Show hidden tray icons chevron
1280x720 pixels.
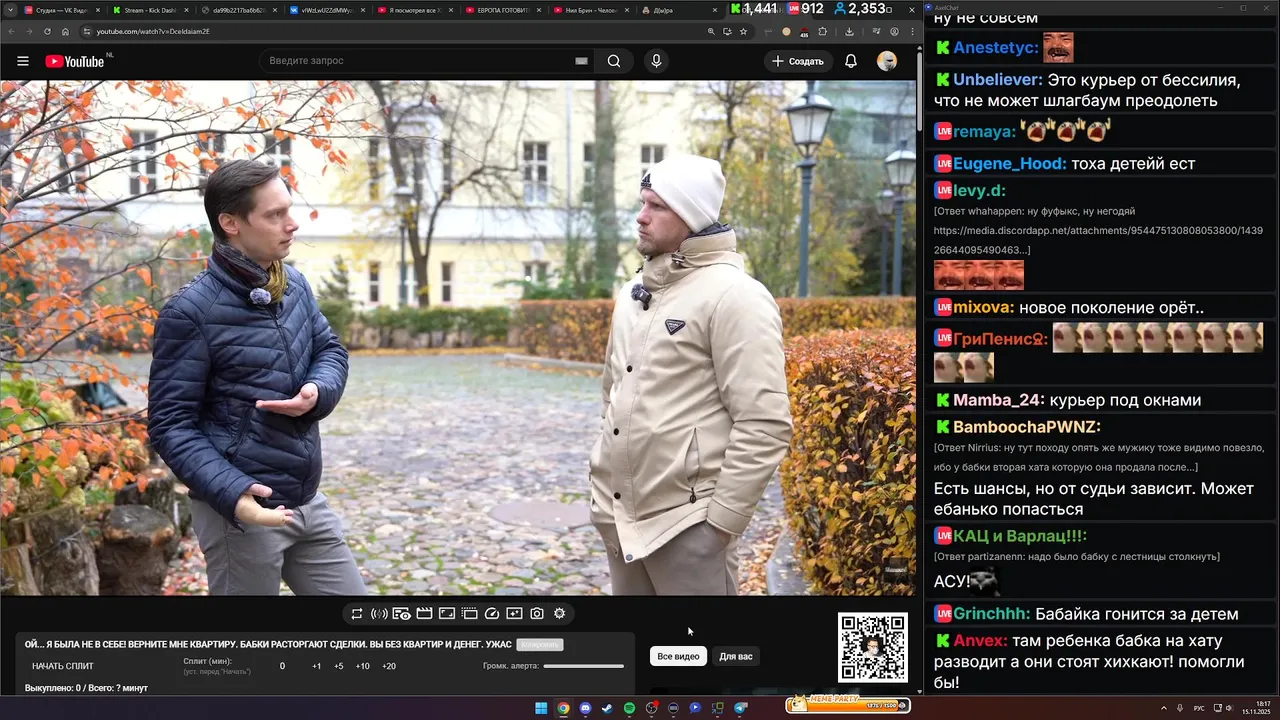(1164, 708)
